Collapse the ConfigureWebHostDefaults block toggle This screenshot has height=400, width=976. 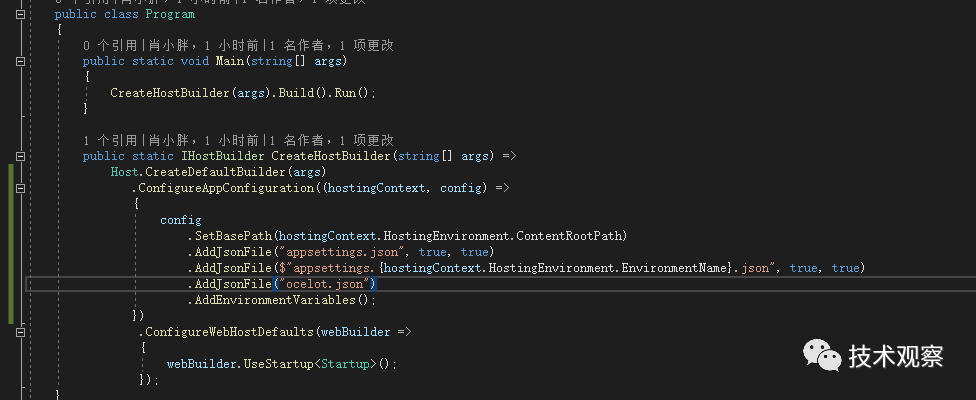coord(19,332)
